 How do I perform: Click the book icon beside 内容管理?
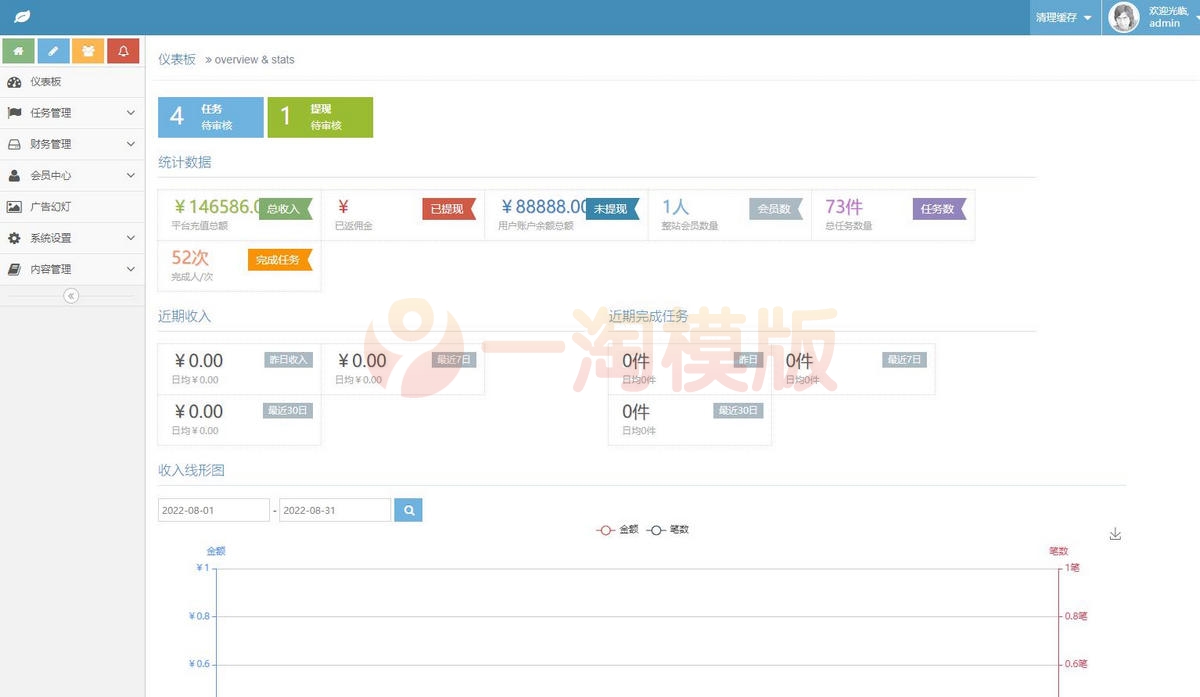point(14,269)
